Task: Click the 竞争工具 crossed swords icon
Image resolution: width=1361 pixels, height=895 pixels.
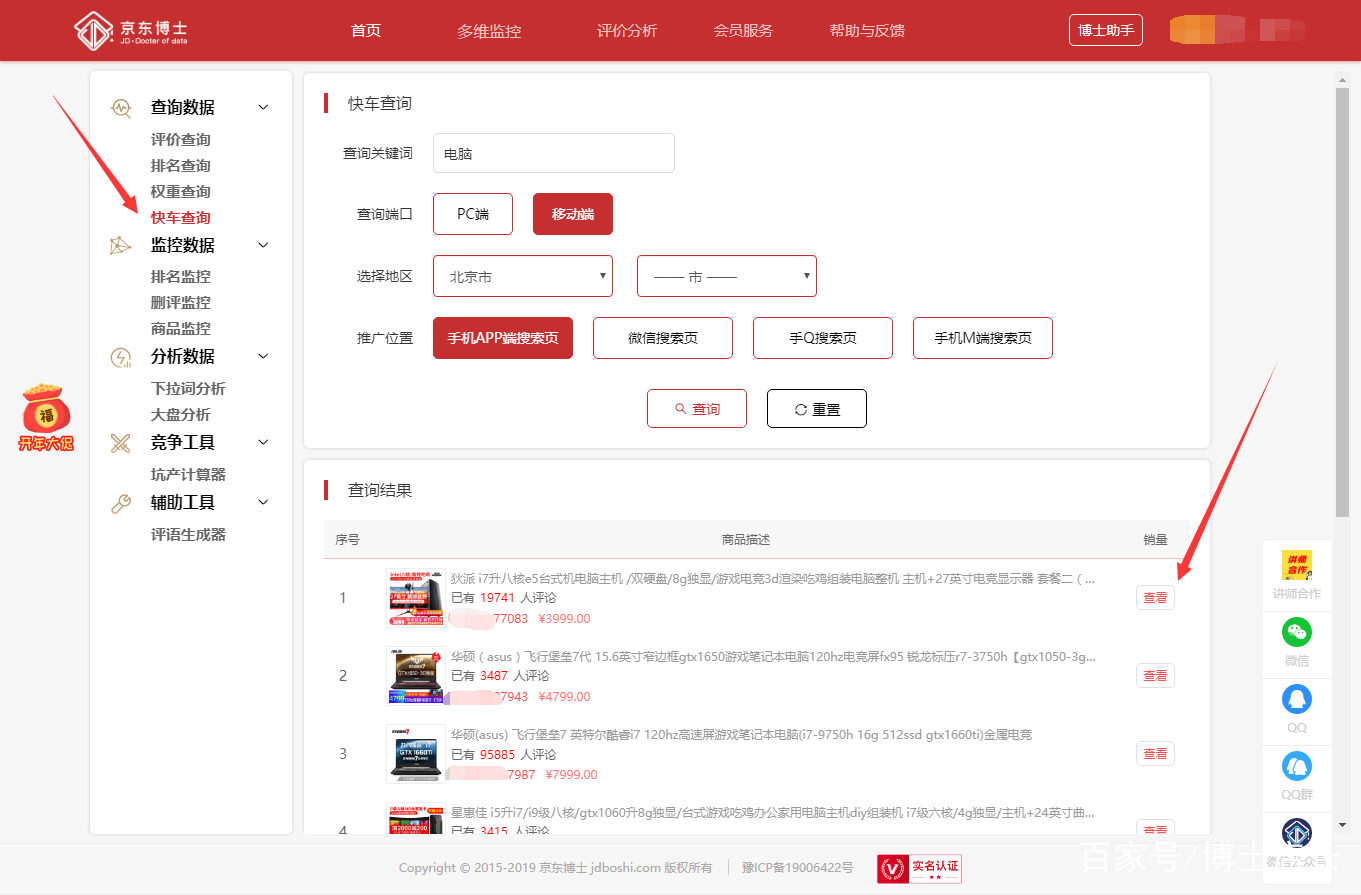Action: click(121, 443)
